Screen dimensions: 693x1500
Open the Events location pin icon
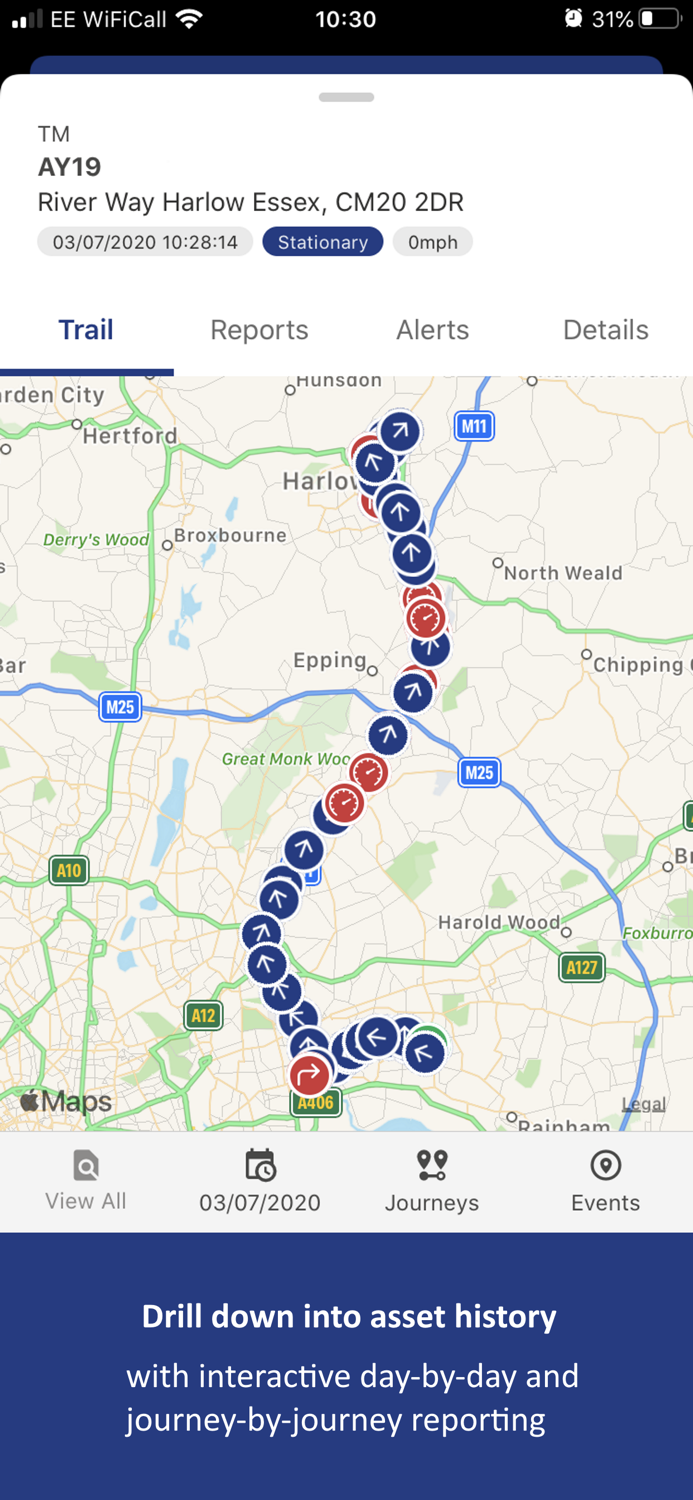pyautogui.click(x=606, y=1166)
